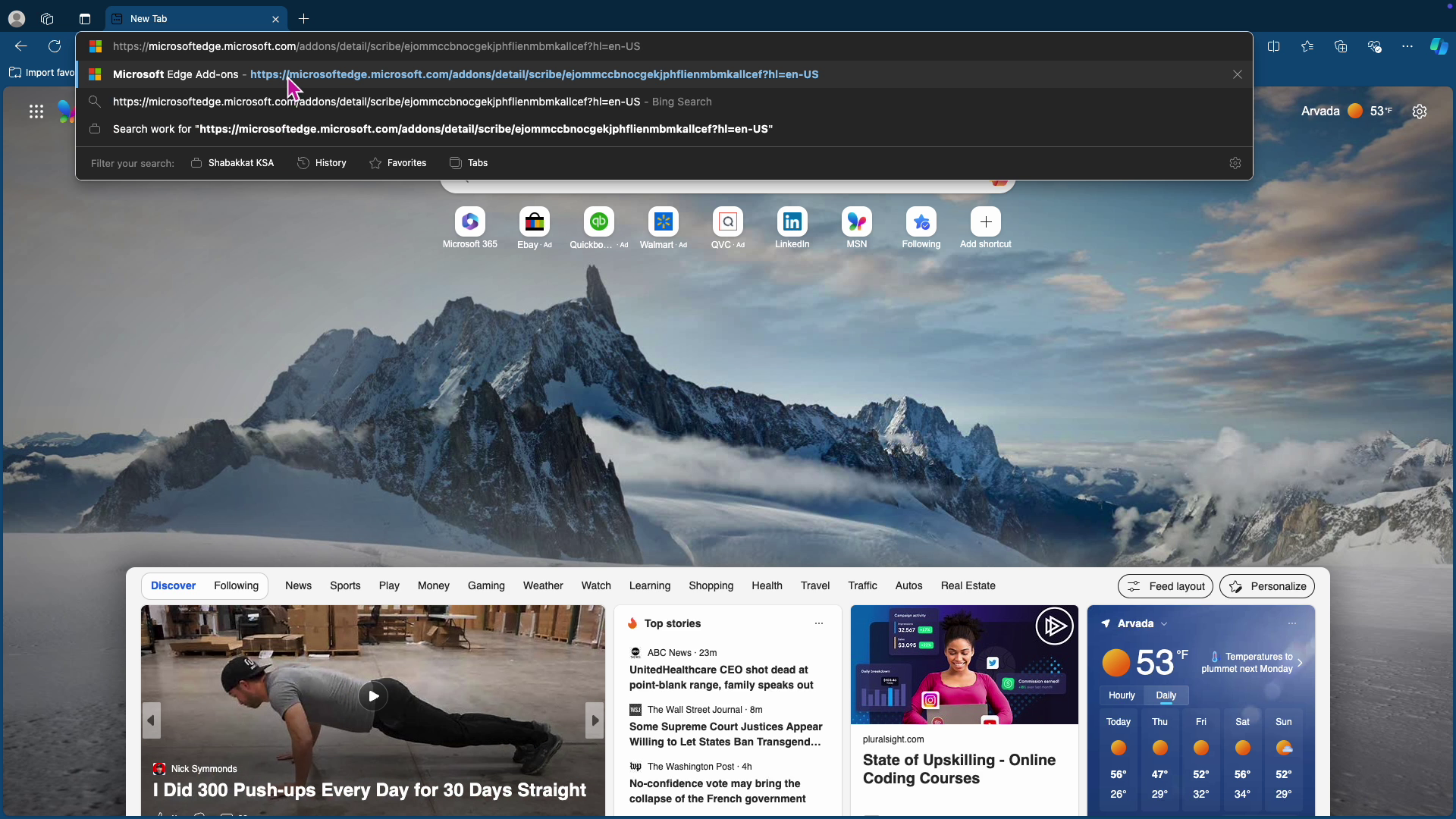Open Collections in the toolbar
Screen dimensions: 1456x819
click(1341, 46)
